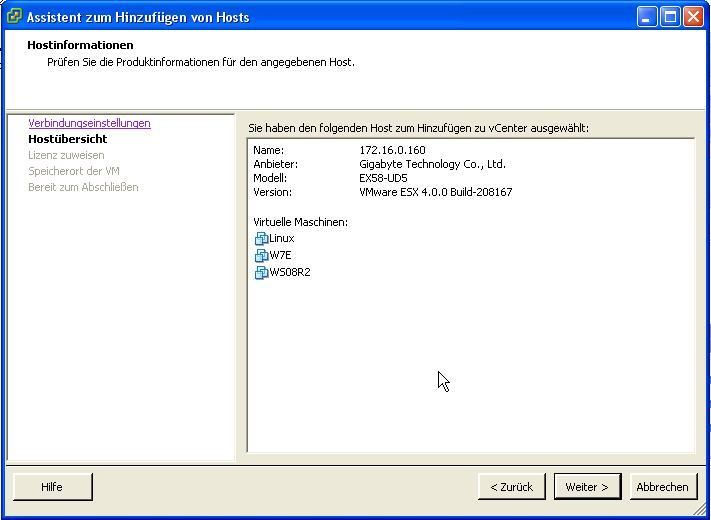Image resolution: width=711 pixels, height=520 pixels.
Task: Click the vSphere wizard title bar icon
Action: click(14, 17)
